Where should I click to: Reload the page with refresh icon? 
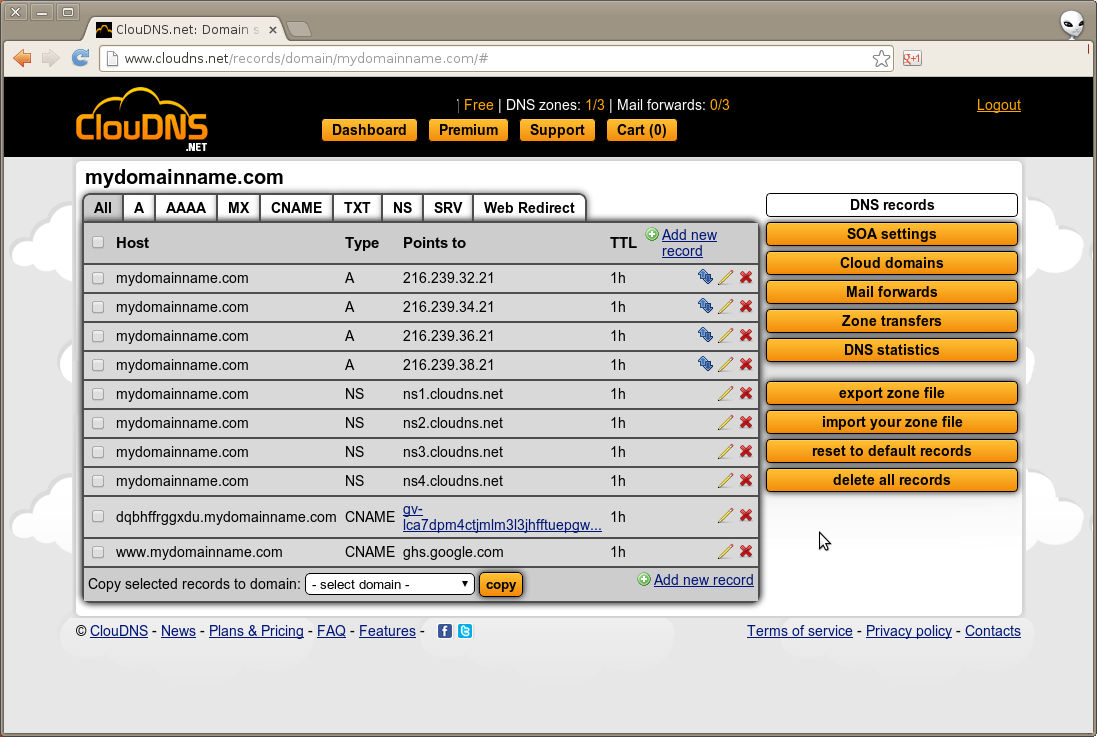point(80,58)
